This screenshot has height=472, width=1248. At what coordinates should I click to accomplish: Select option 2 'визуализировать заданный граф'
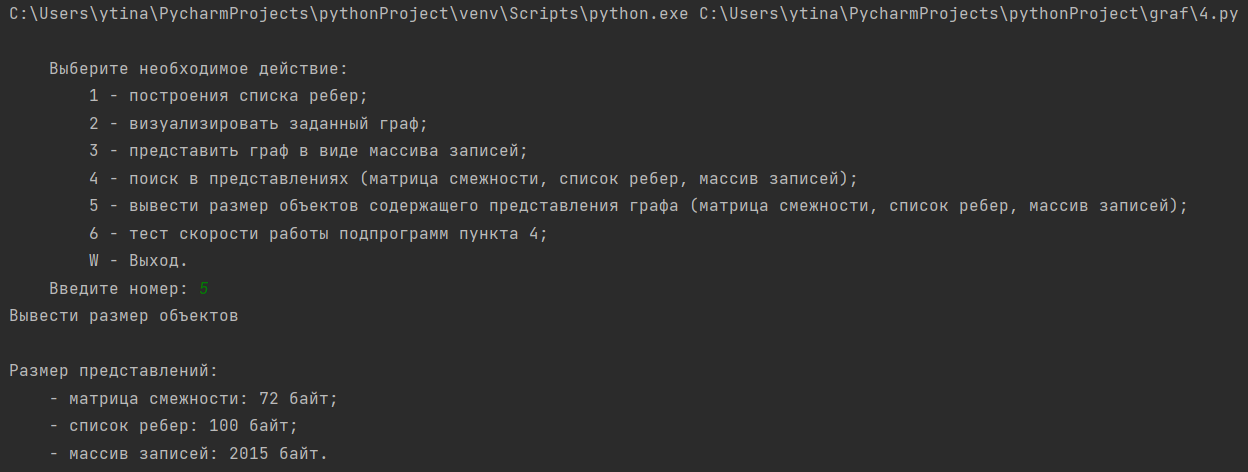click(259, 124)
